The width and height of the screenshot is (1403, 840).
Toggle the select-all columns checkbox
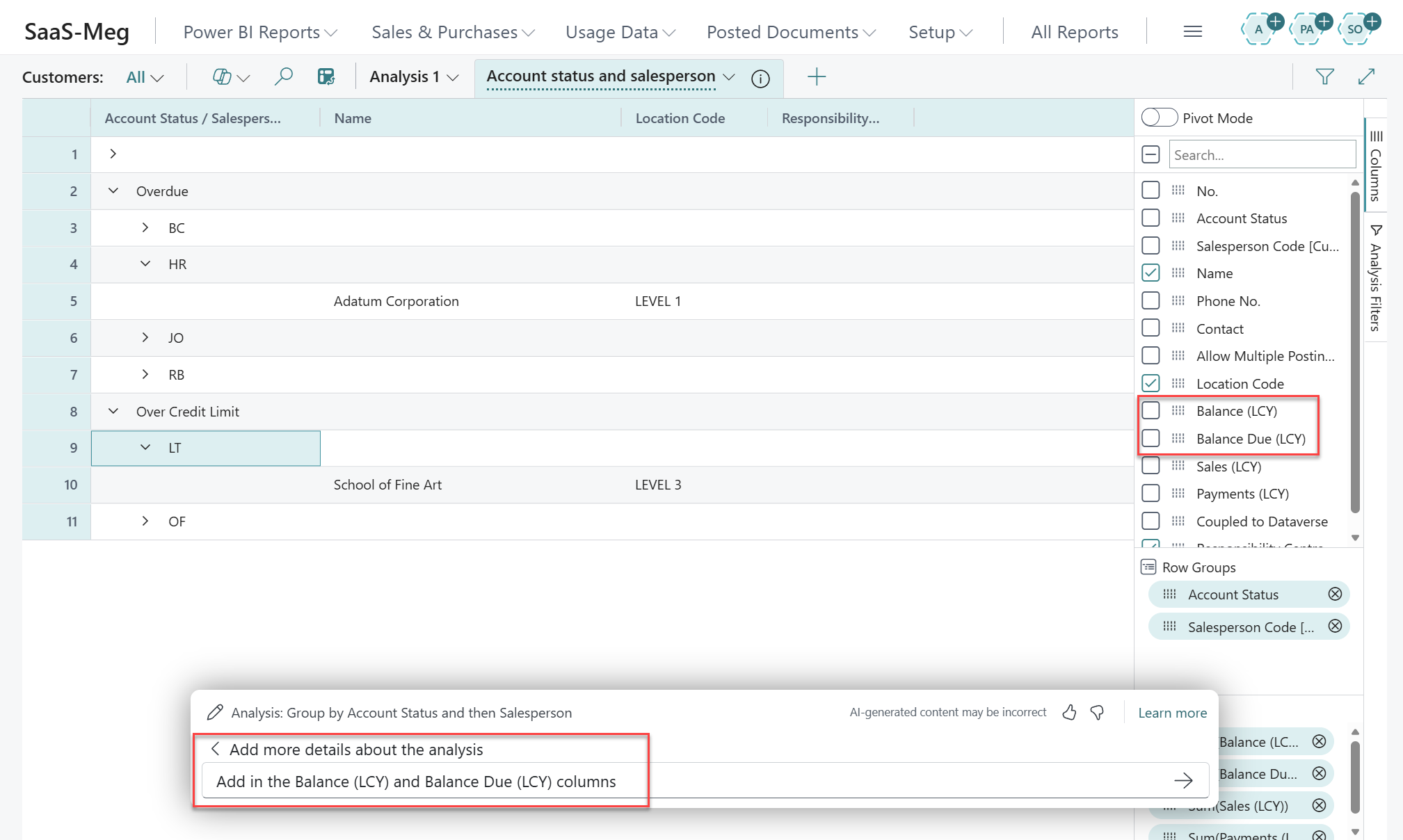[x=1151, y=154]
